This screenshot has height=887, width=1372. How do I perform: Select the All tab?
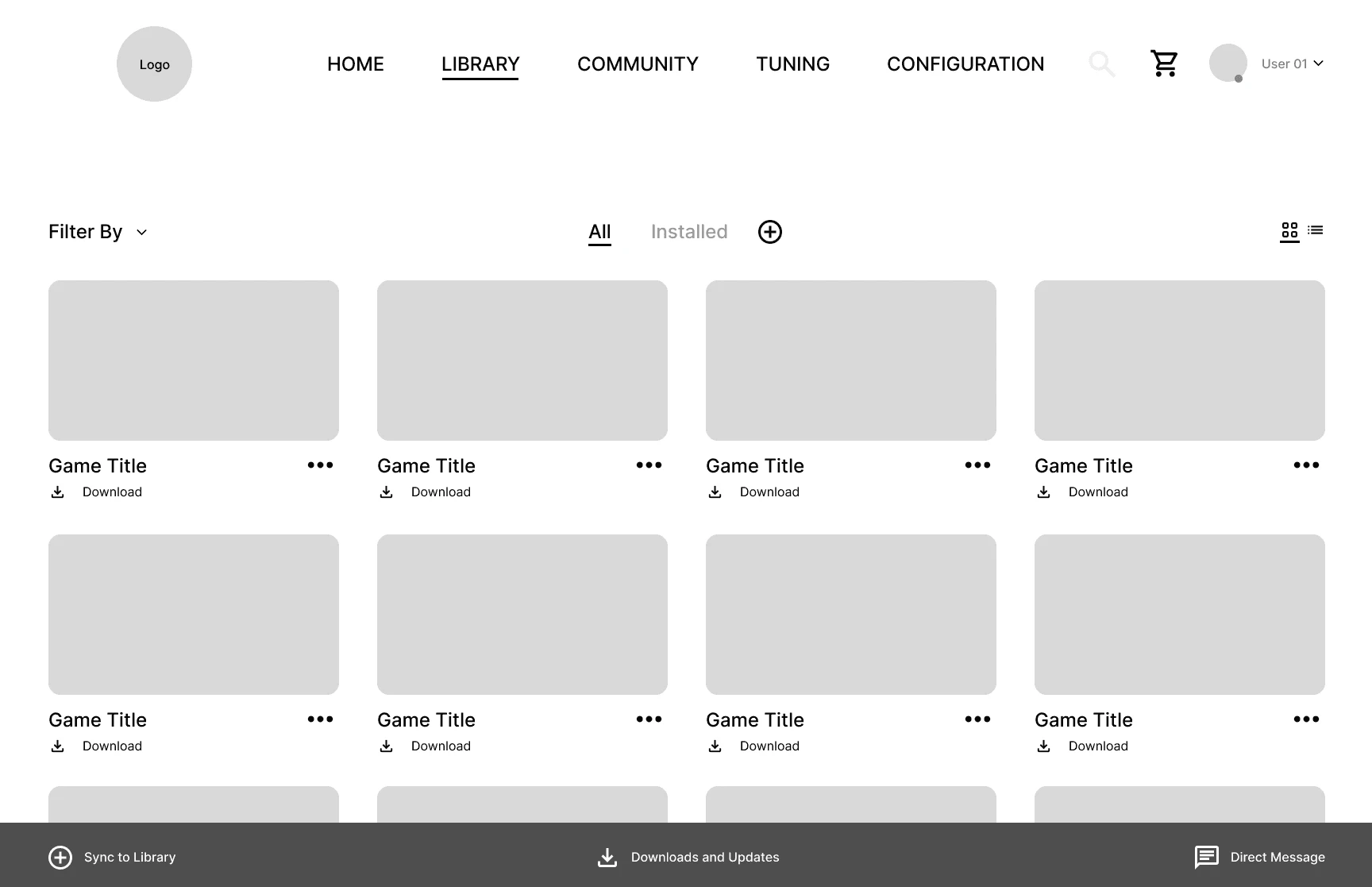click(599, 232)
